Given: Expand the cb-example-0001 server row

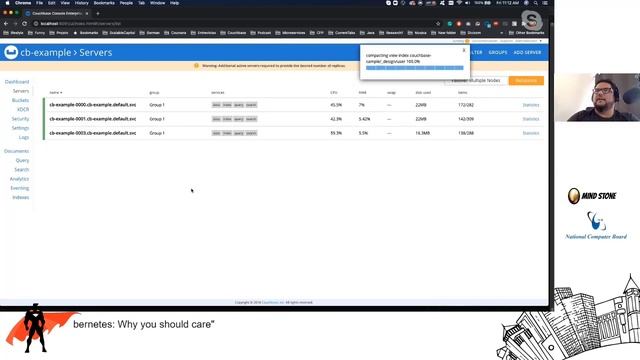Looking at the screenshot, I should (x=293, y=119).
